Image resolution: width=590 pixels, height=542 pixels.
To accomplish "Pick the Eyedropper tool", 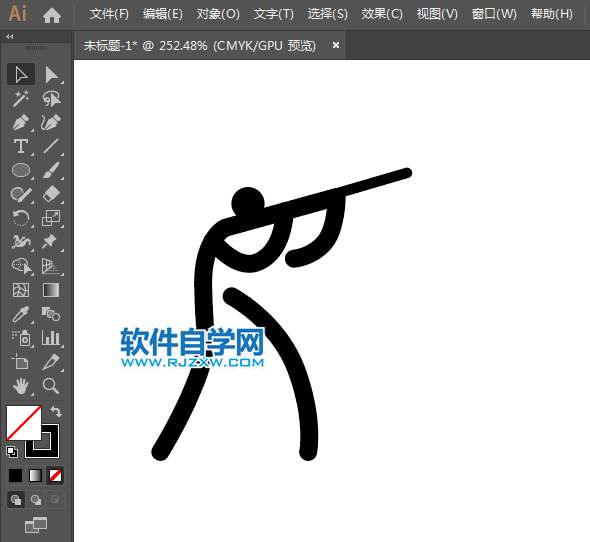I will point(21,314).
